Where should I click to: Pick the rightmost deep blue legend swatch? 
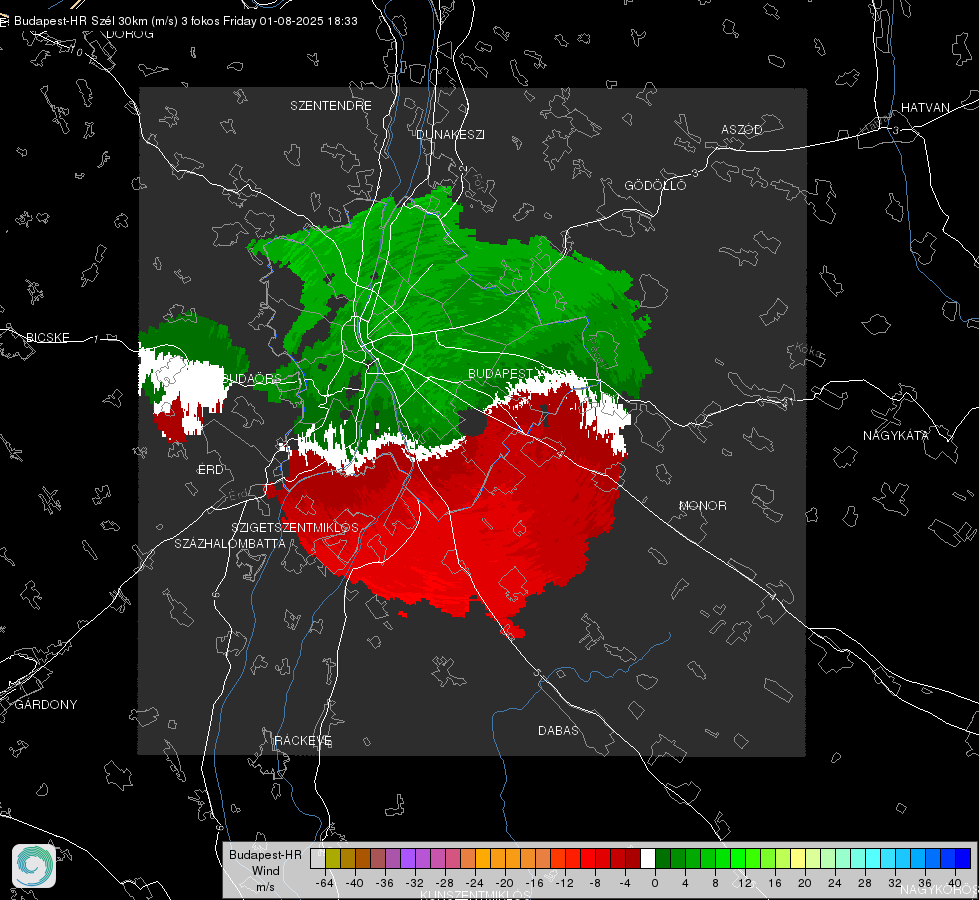[963, 858]
